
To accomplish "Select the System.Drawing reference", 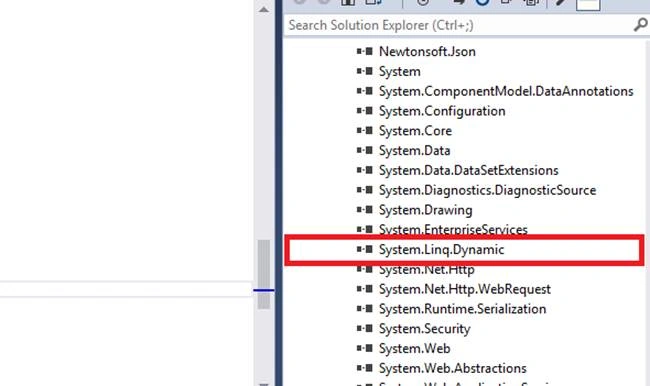I will coord(425,210).
